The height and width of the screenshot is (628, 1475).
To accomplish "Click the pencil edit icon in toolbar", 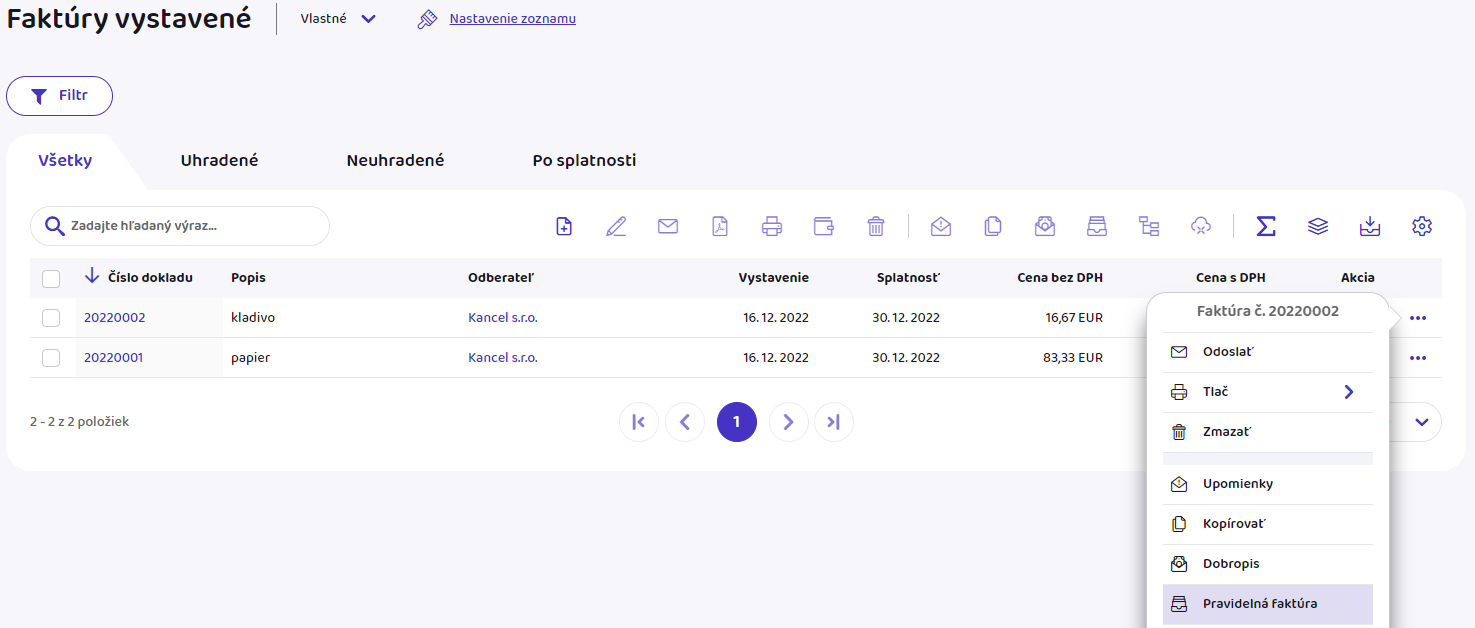I will (616, 226).
